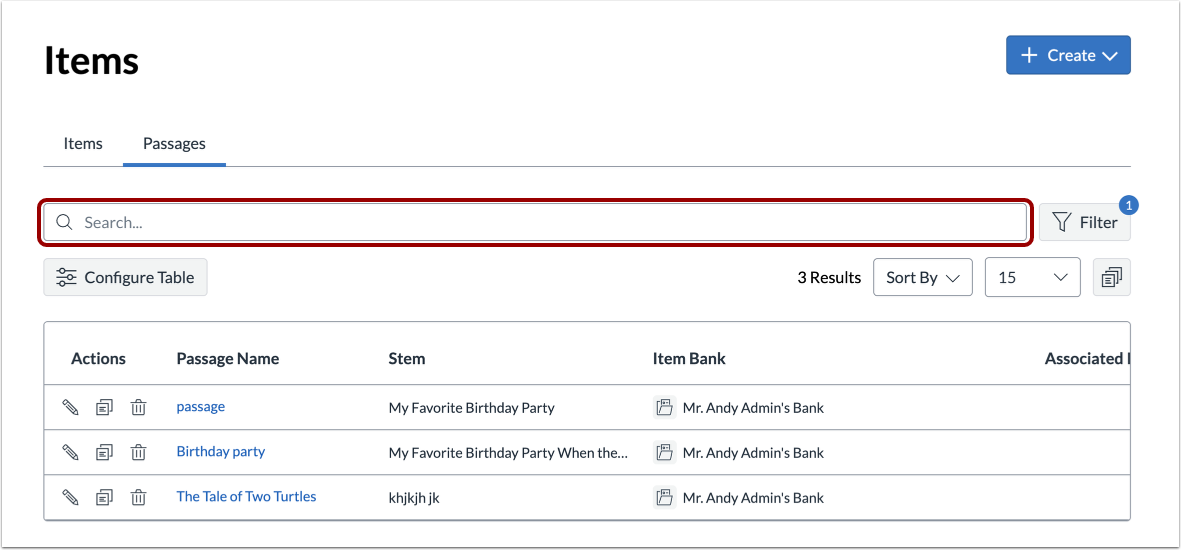Trash the 'Birthday party' passage
The height and width of the screenshot is (550, 1181).
point(138,452)
